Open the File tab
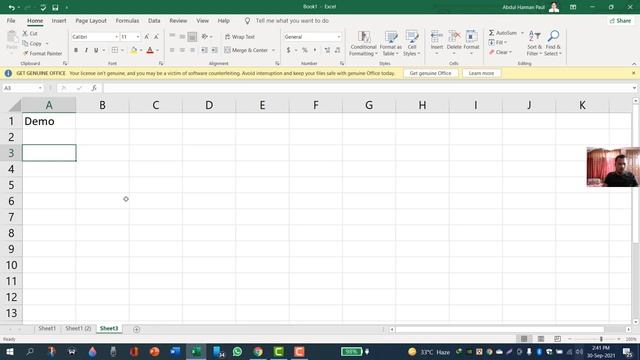 (x=11, y=20)
